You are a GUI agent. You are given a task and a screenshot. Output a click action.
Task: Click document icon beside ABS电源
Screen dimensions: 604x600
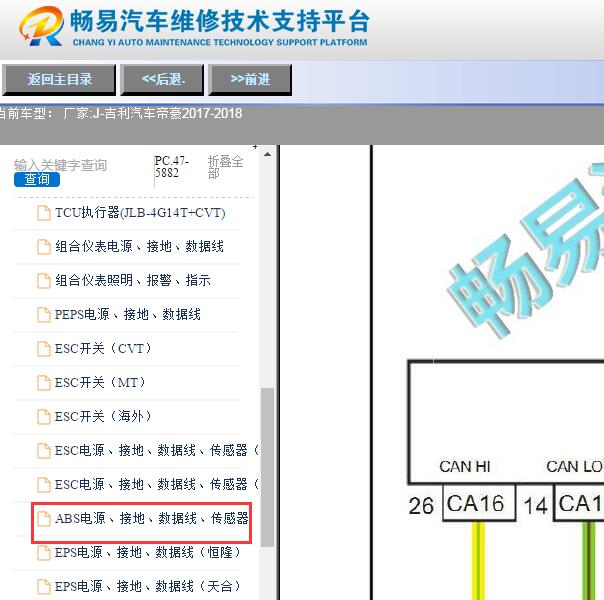tap(44, 519)
